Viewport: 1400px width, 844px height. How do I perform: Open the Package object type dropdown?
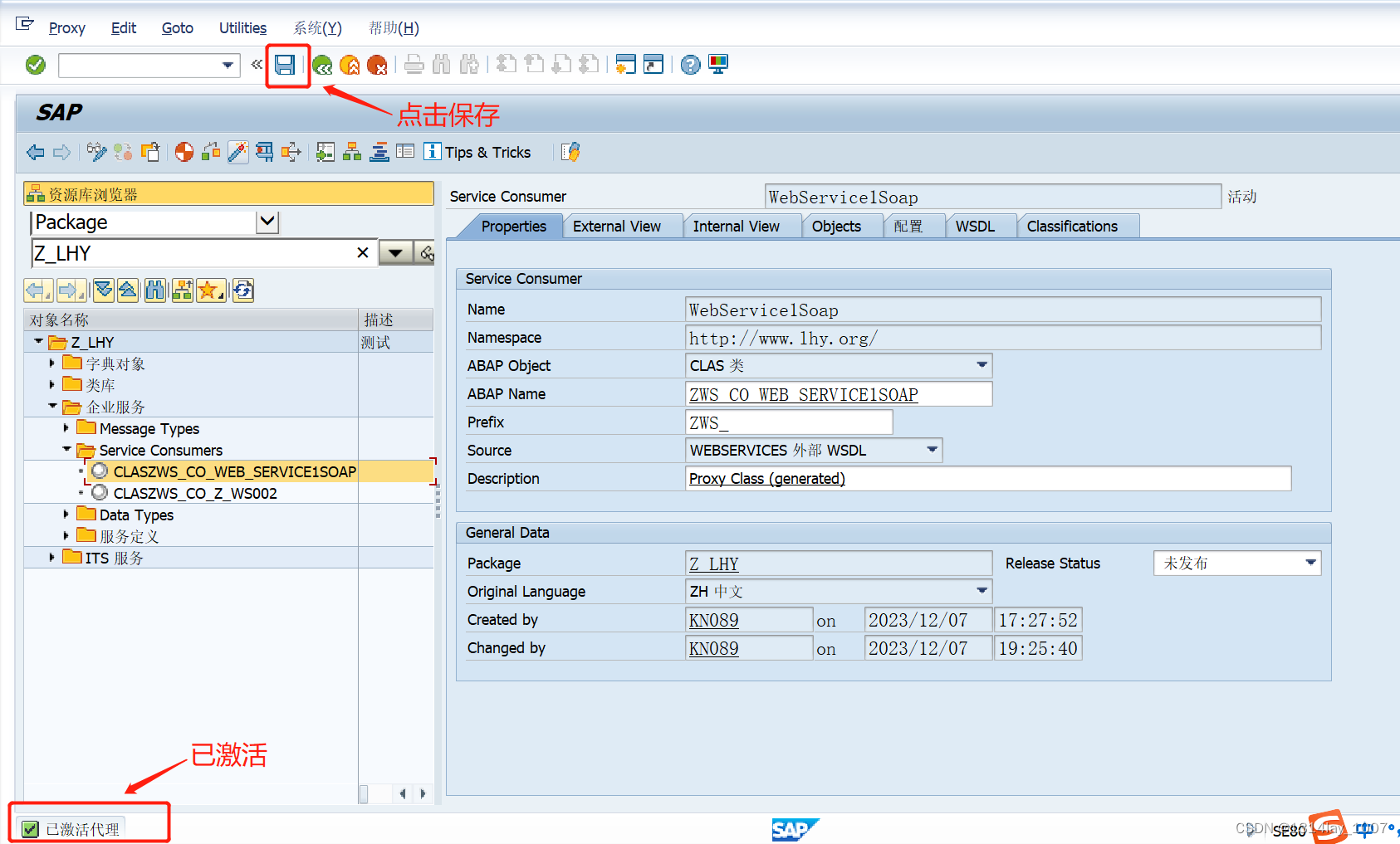[267, 222]
